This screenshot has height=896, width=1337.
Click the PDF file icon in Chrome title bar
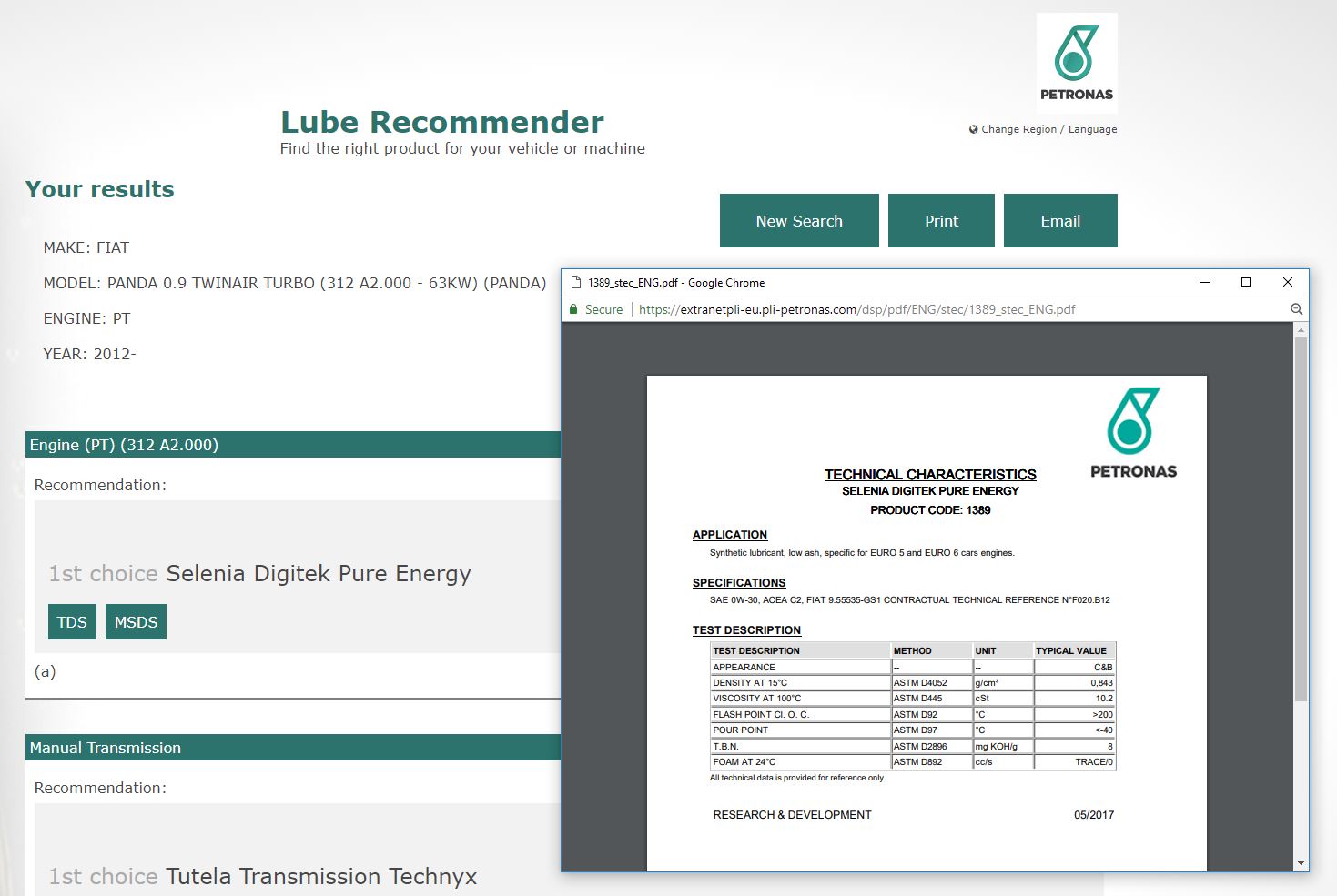(x=575, y=283)
